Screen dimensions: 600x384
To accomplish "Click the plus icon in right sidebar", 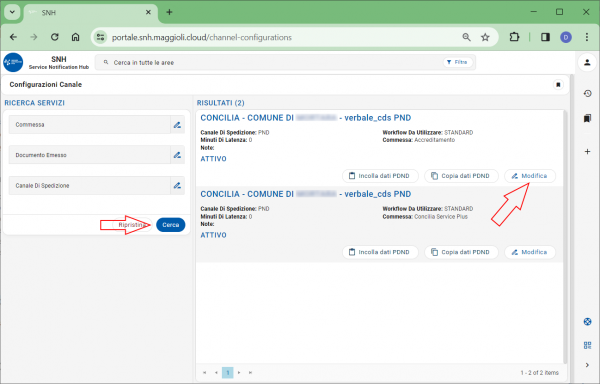I will [x=587, y=152].
